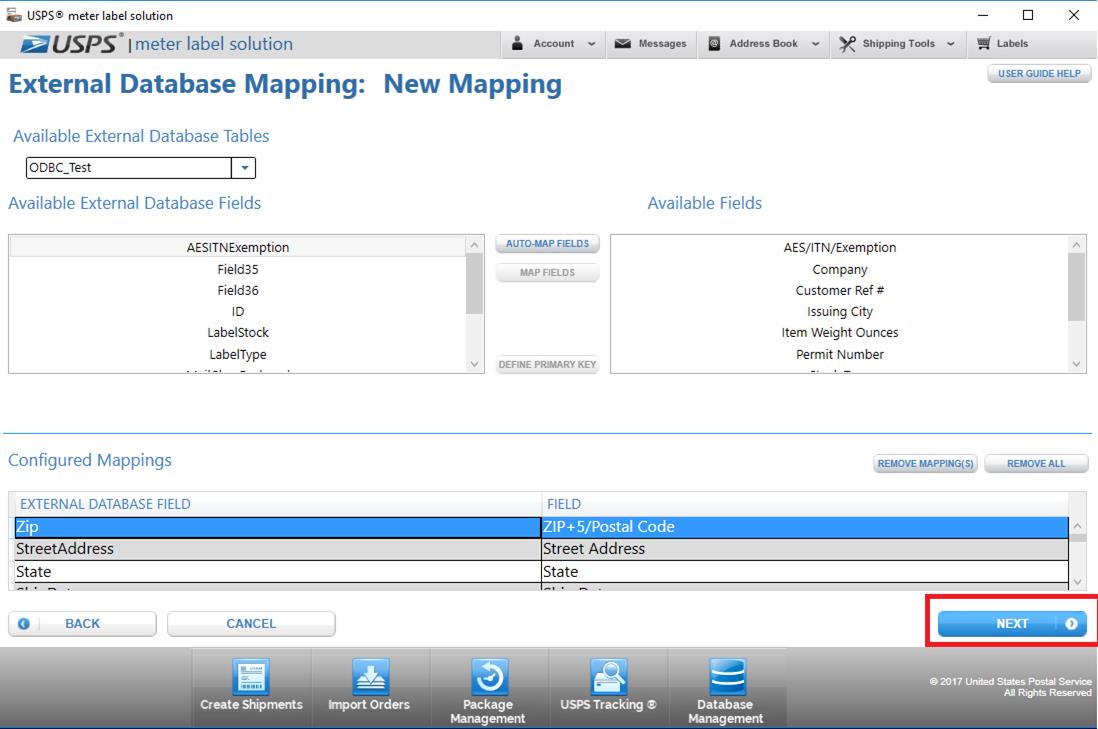Select ID in external database fields
The width and height of the screenshot is (1098, 729).
(x=238, y=311)
